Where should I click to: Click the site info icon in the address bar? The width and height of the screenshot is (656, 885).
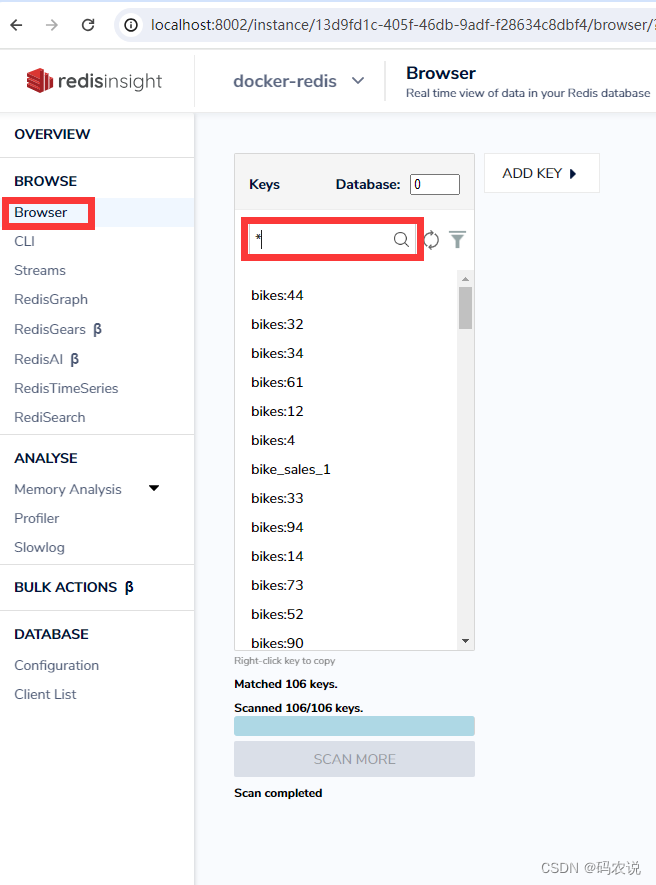[131, 25]
